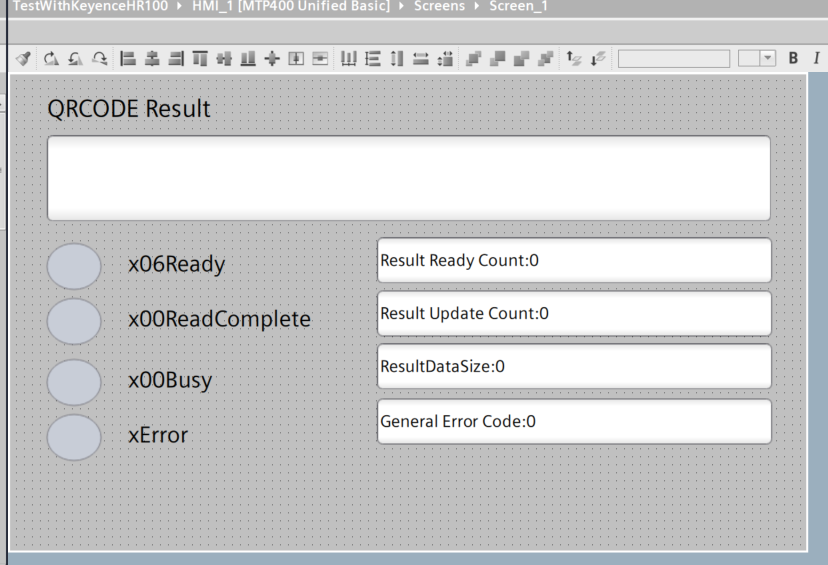Image resolution: width=828 pixels, height=565 pixels.
Task: Distribute objects vertically with equal spacing
Action: 373,58
